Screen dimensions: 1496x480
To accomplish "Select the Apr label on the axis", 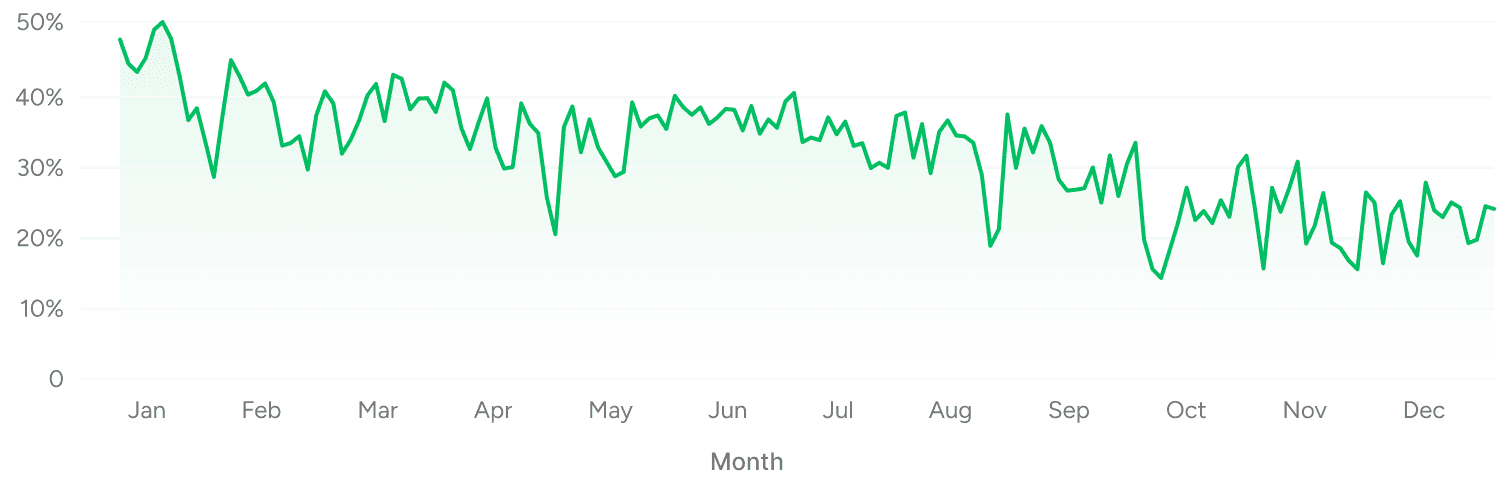I will pos(494,411).
